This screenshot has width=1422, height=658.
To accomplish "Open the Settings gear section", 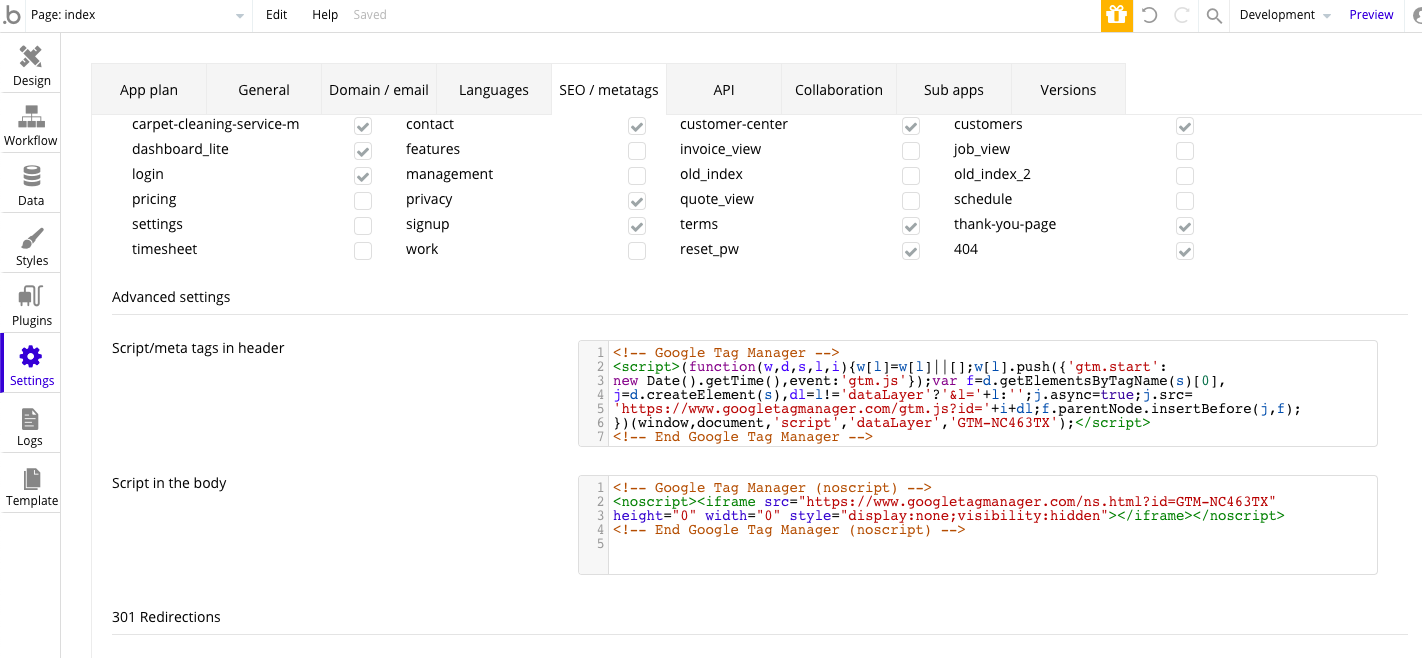I will point(31,365).
